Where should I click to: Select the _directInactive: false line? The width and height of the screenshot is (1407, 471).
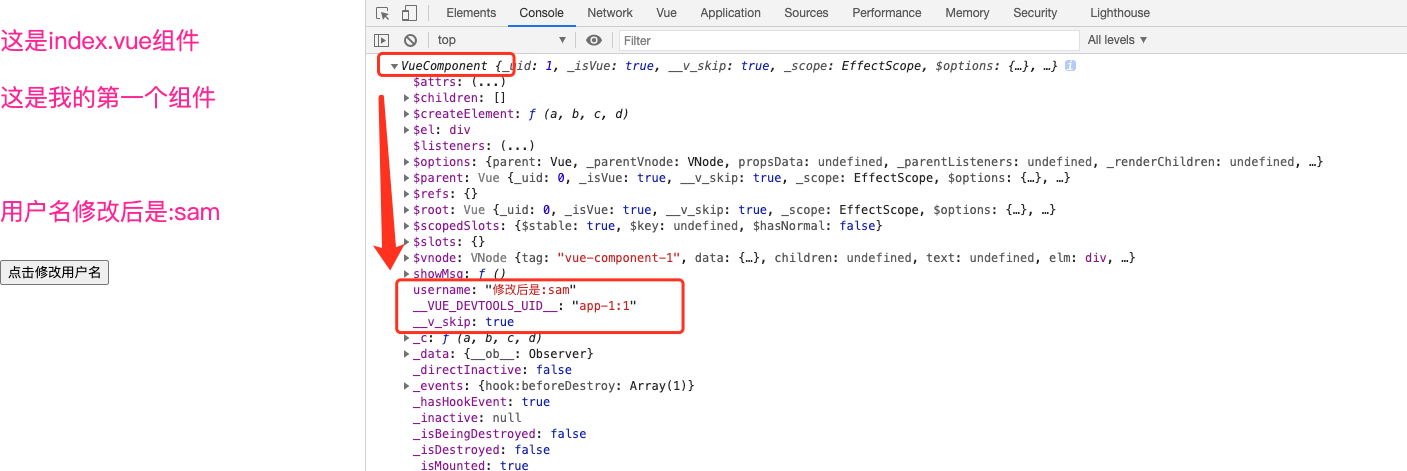pos(492,370)
